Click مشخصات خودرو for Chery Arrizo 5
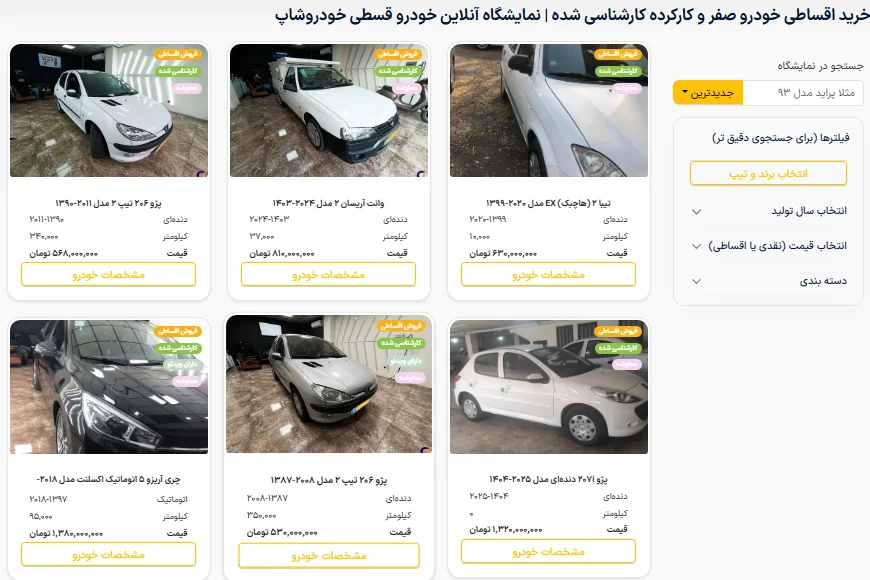The width and height of the screenshot is (870, 580). (x=109, y=554)
